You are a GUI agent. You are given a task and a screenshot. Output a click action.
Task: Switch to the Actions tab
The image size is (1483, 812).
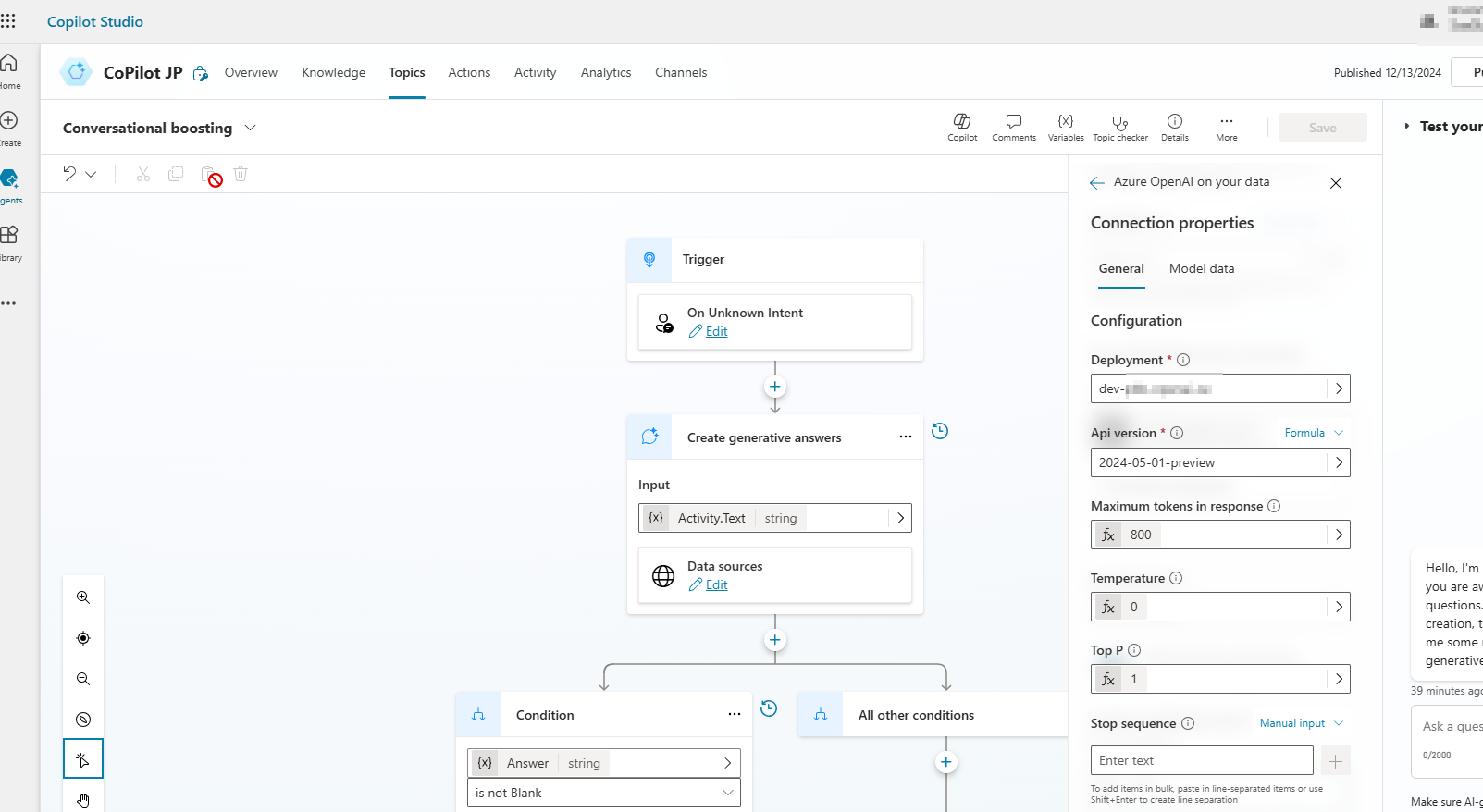pyautogui.click(x=469, y=72)
